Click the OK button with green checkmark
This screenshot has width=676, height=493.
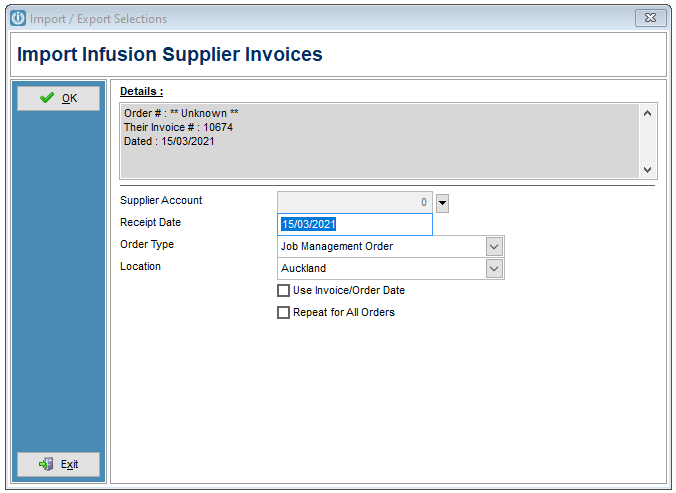point(58,98)
